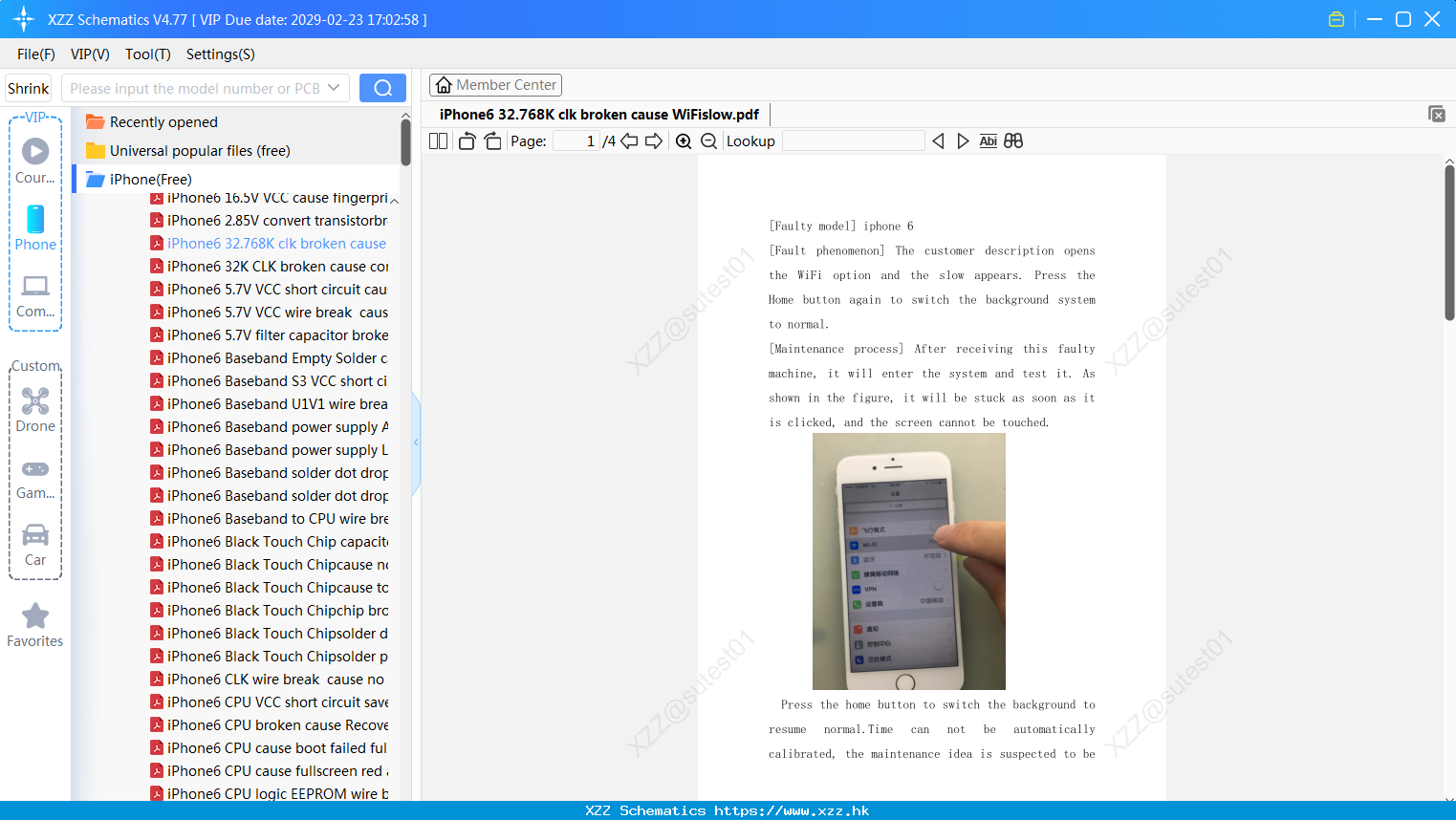This screenshot has height=820, width=1456.
Task: Select highlighted iPhone6 32.768K clk broken file
Action: [x=269, y=244]
